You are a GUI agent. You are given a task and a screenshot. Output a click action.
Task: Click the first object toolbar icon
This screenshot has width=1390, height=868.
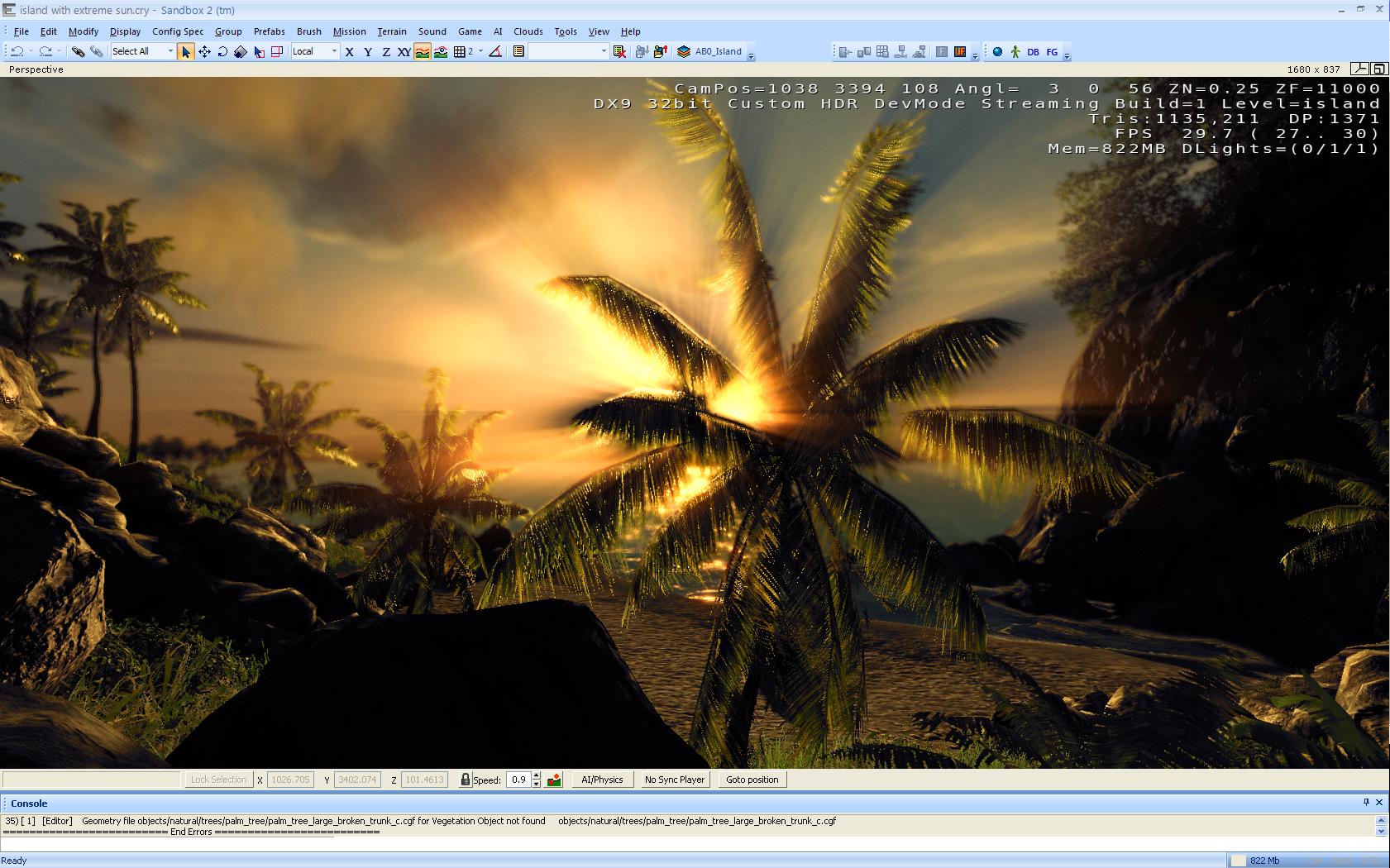point(845,51)
